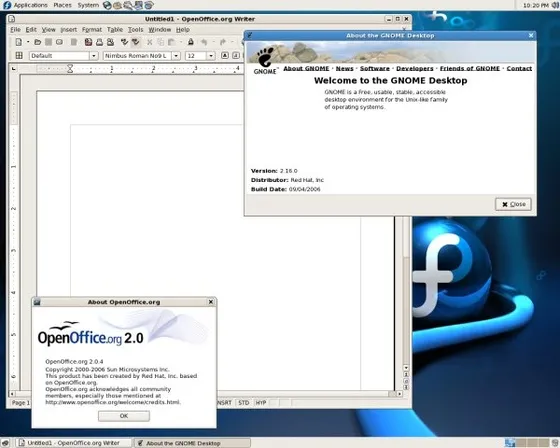Open the Help menu in Writer
The image size is (560, 448).
(183, 30)
